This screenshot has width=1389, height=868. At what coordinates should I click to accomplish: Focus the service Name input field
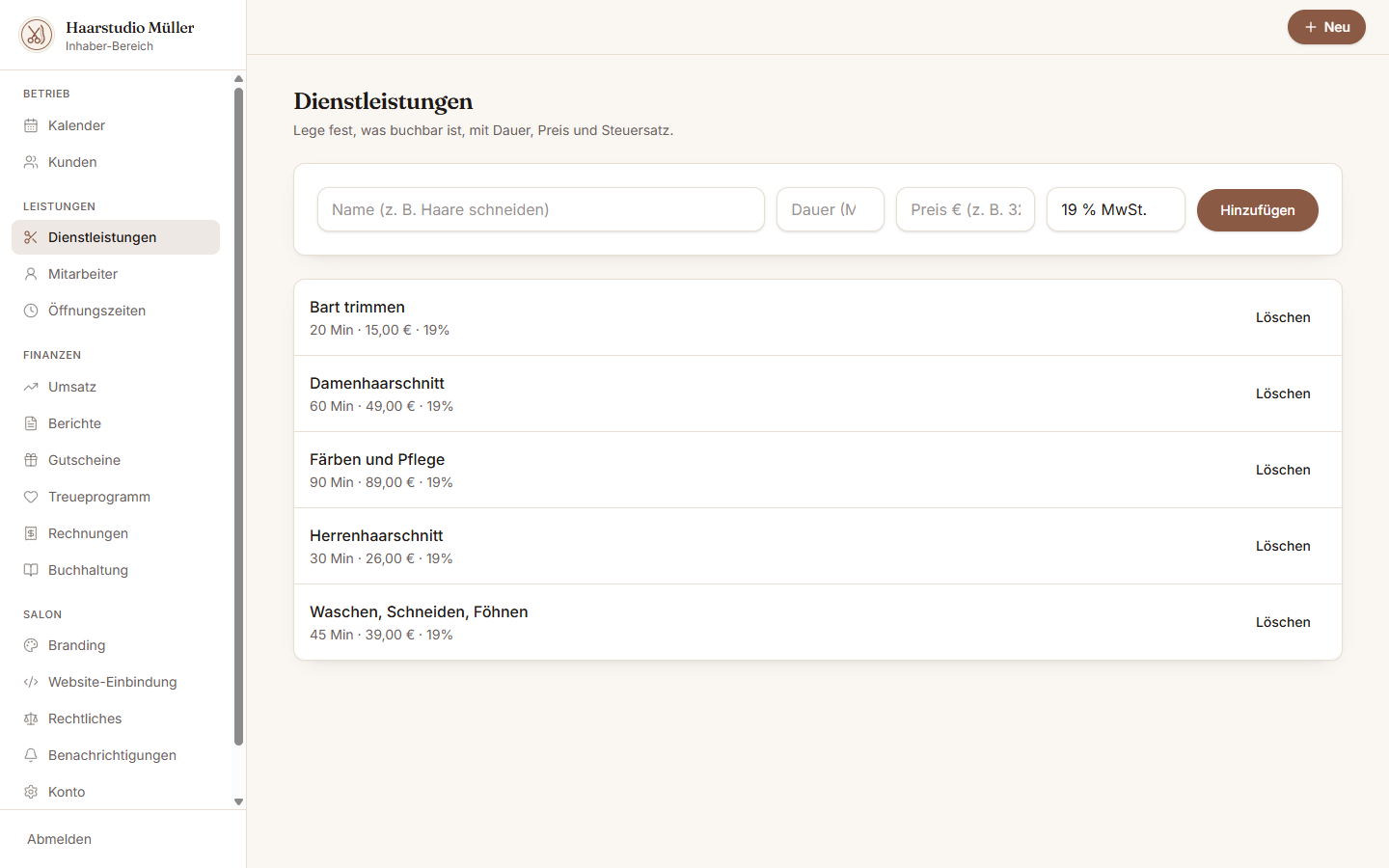pos(541,209)
